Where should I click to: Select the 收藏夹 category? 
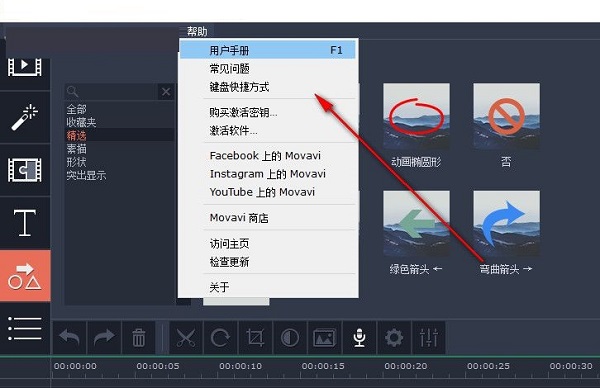click(81, 122)
